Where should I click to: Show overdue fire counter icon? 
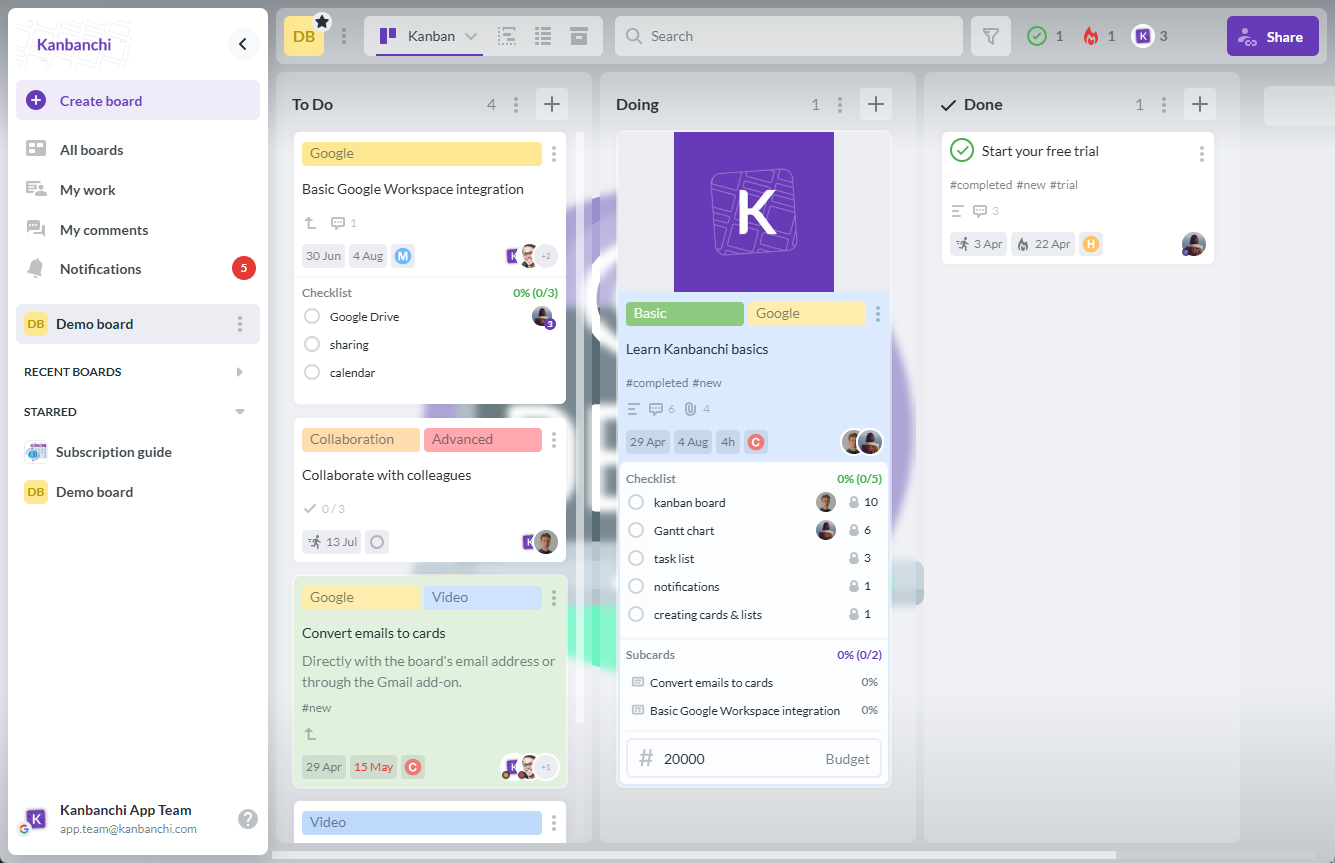coord(1091,36)
